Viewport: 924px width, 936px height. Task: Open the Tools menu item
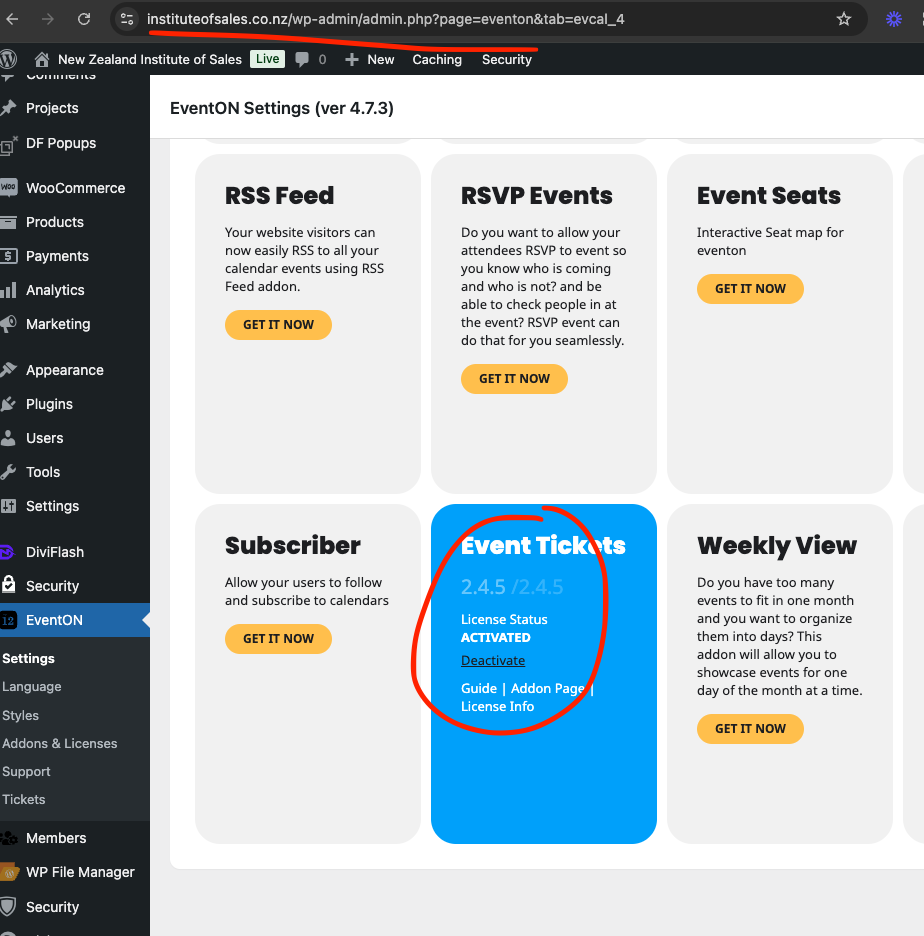[43, 472]
